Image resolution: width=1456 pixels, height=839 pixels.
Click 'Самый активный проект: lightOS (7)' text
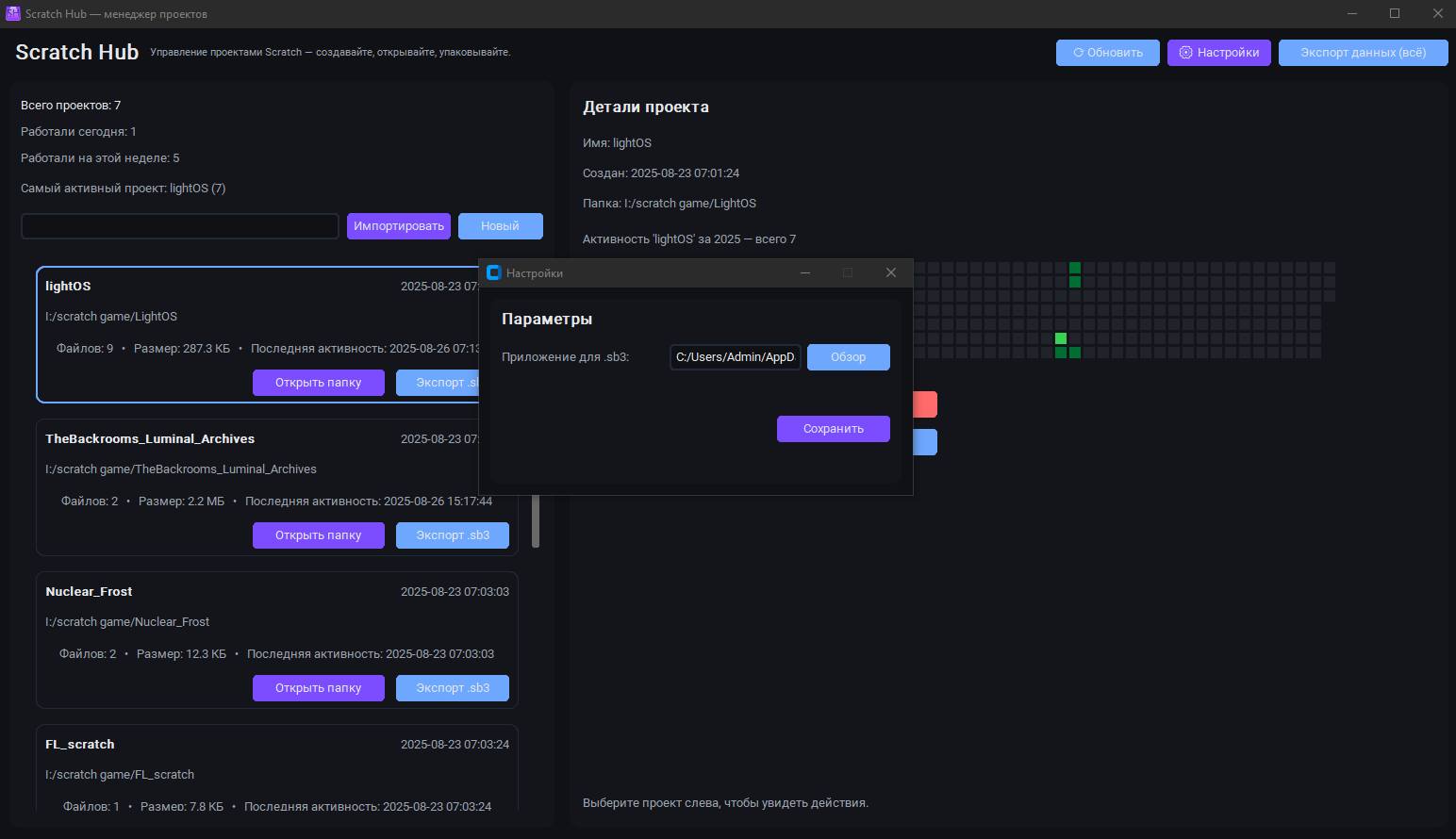point(124,189)
